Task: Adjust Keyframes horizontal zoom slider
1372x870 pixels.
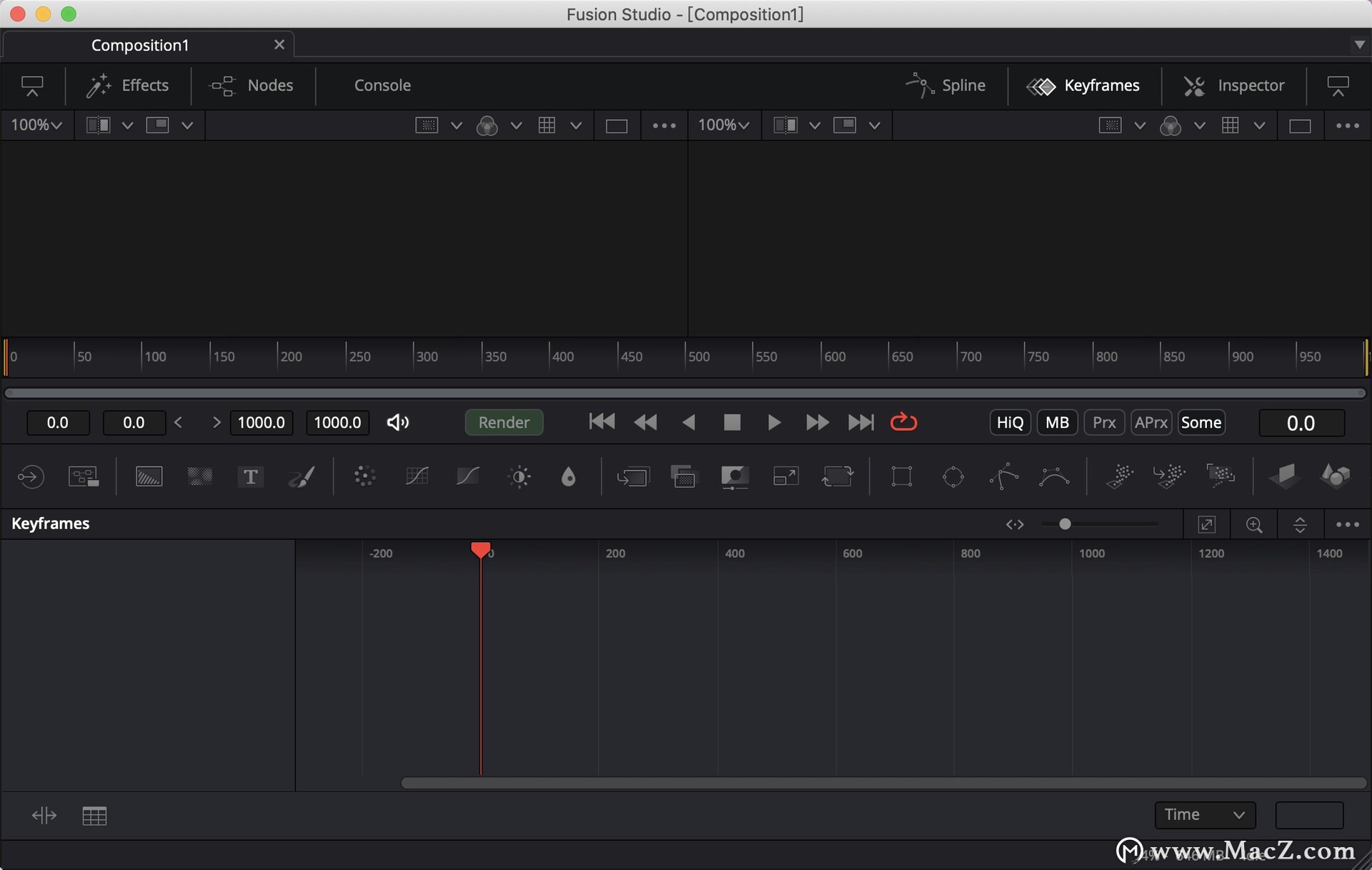Action: point(1100,524)
